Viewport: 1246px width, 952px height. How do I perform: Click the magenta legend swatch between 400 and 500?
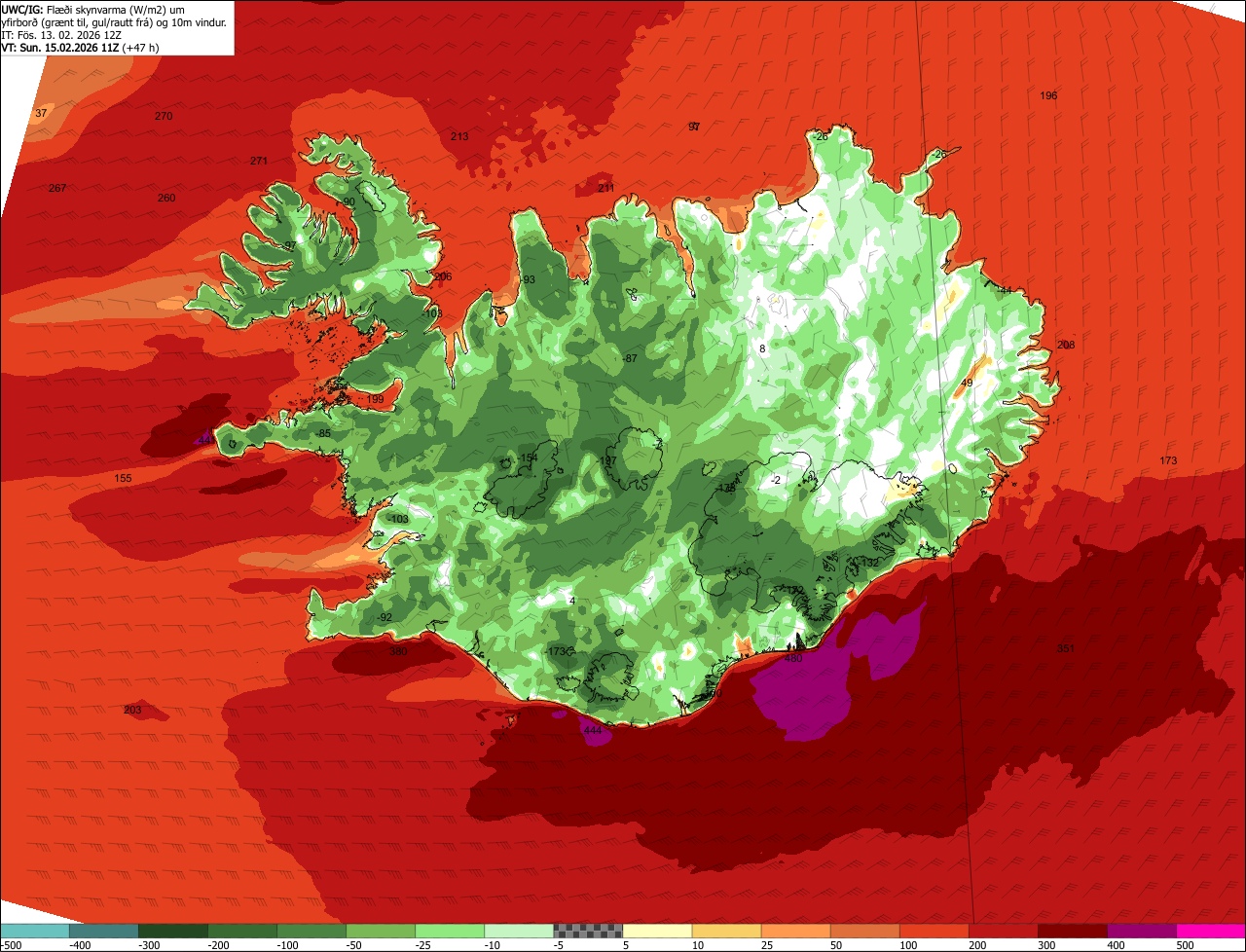click(1142, 930)
